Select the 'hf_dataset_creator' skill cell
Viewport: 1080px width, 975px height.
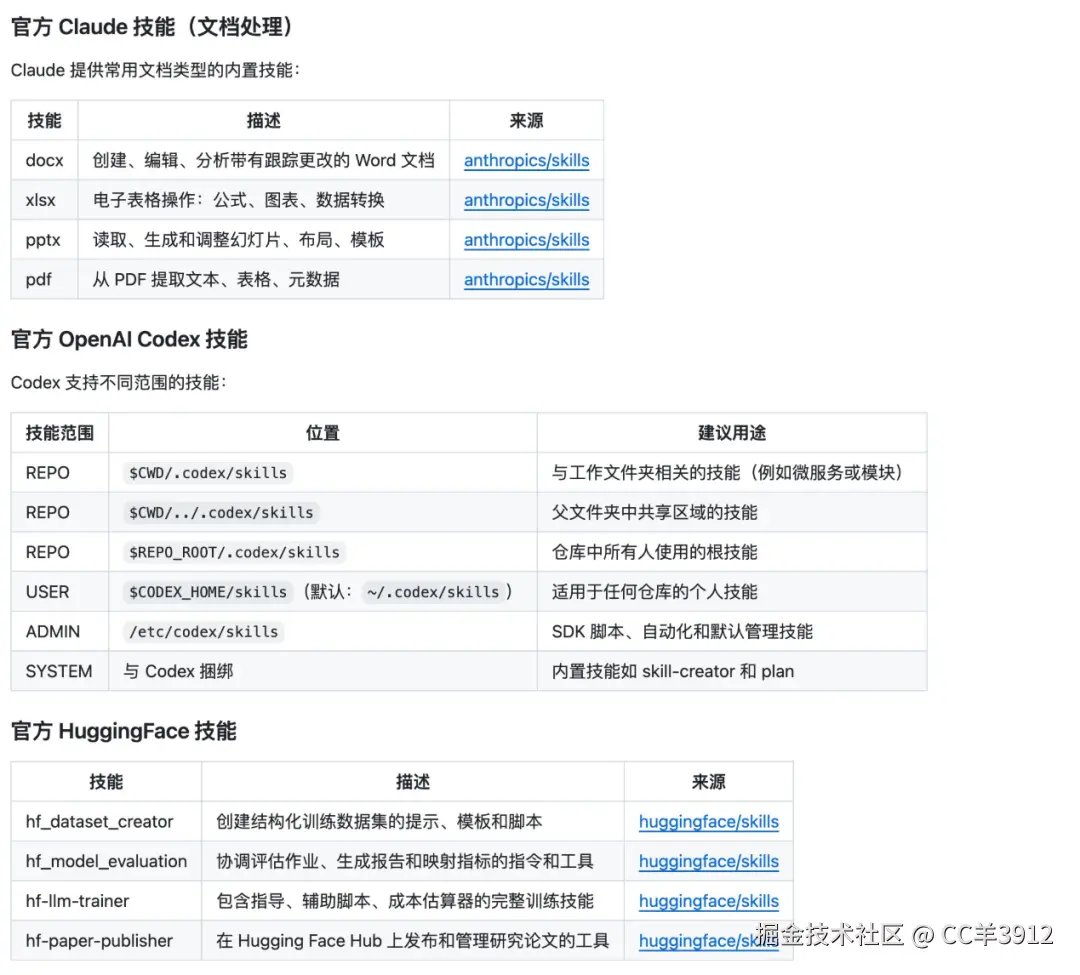point(106,822)
